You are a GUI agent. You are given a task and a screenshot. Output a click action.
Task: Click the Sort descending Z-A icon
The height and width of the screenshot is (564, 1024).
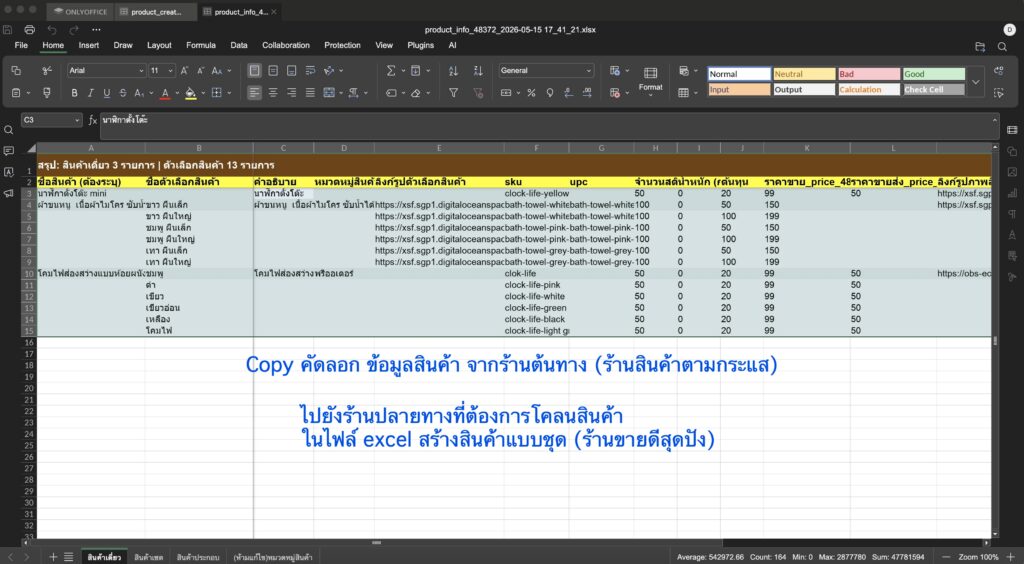(478, 70)
